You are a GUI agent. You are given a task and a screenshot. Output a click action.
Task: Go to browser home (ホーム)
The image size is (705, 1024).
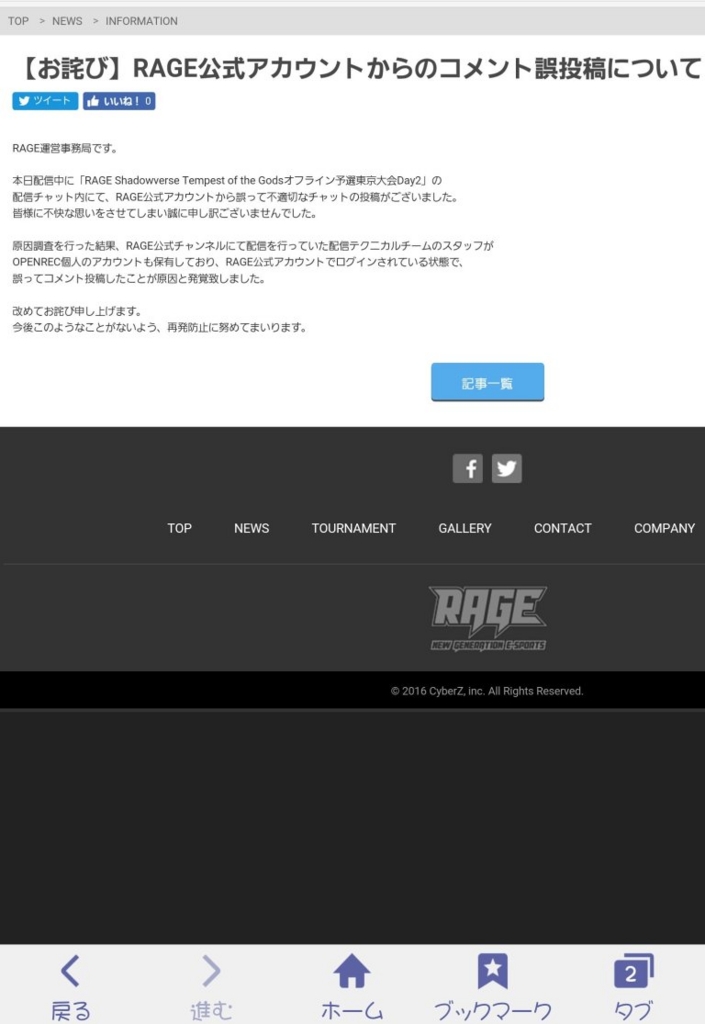[352, 986]
